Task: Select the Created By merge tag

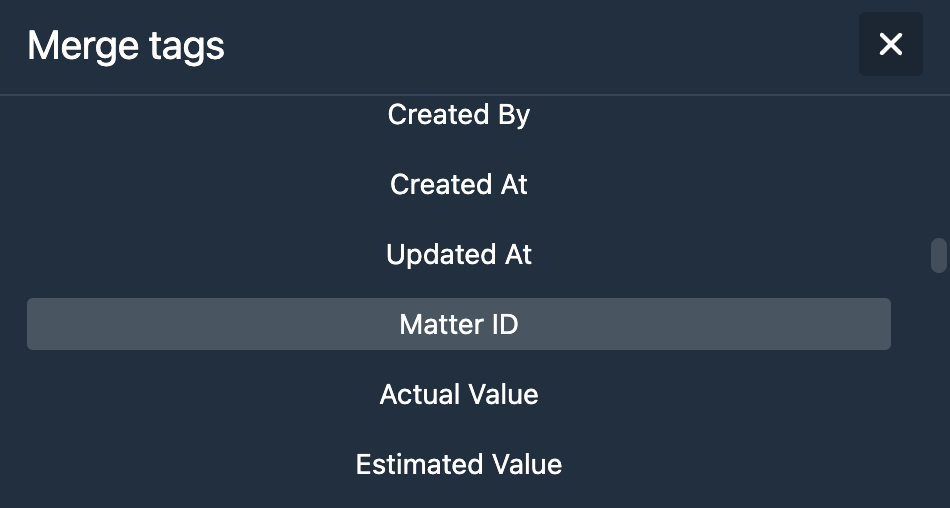Action: point(459,115)
